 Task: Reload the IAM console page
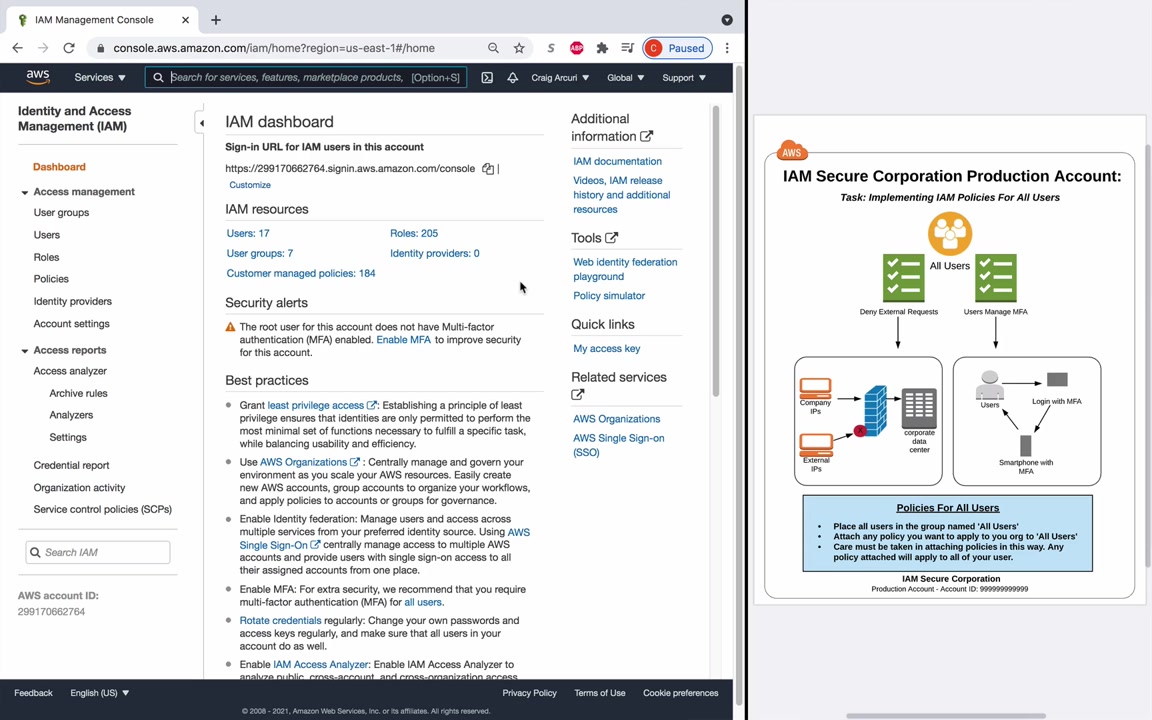(69, 48)
